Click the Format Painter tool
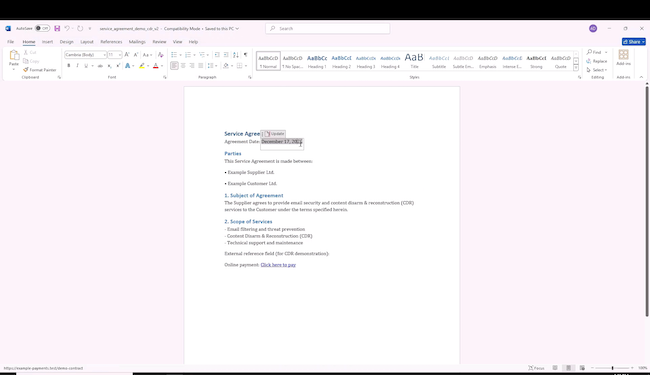The image size is (650, 375). tap(40, 70)
